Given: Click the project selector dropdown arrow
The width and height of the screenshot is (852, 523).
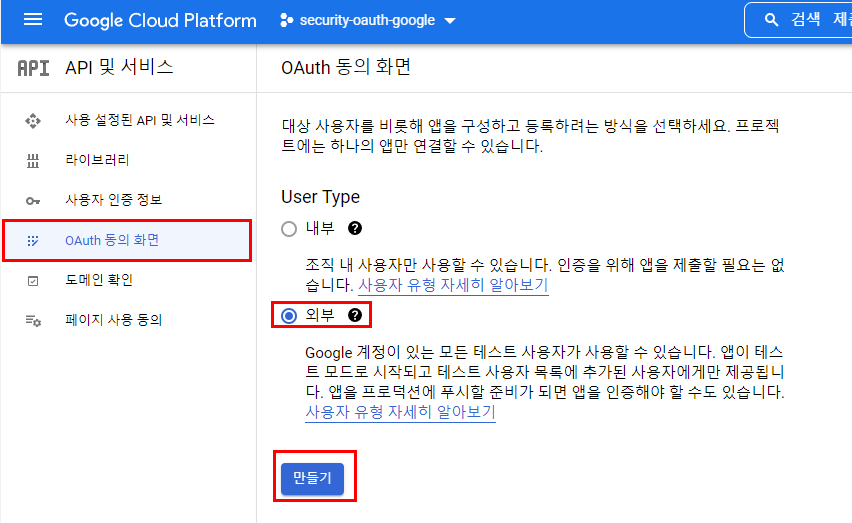Looking at the screenshot, I should click(449, 21).
